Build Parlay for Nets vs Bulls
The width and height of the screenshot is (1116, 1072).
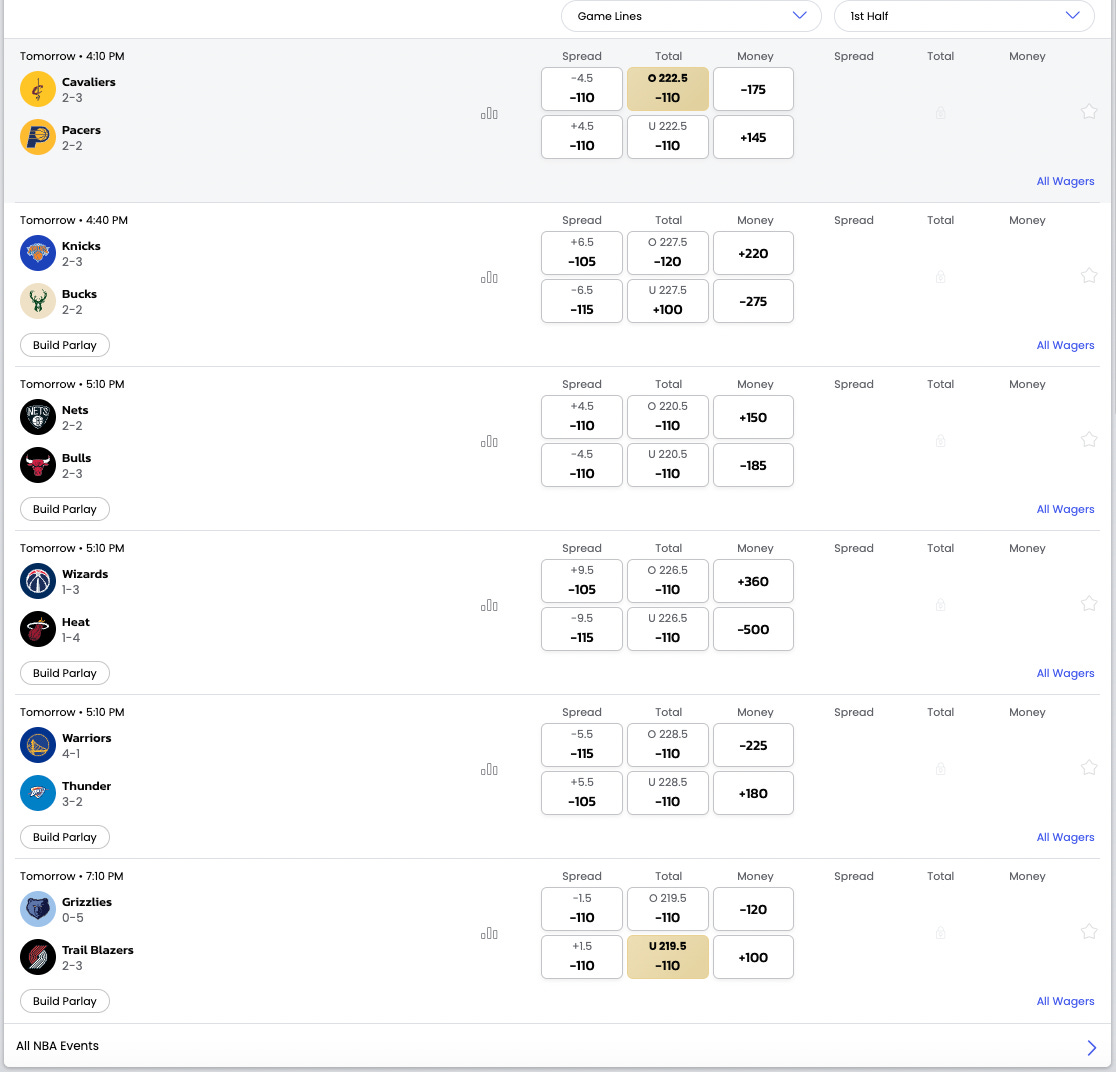(x=65, y=509)
